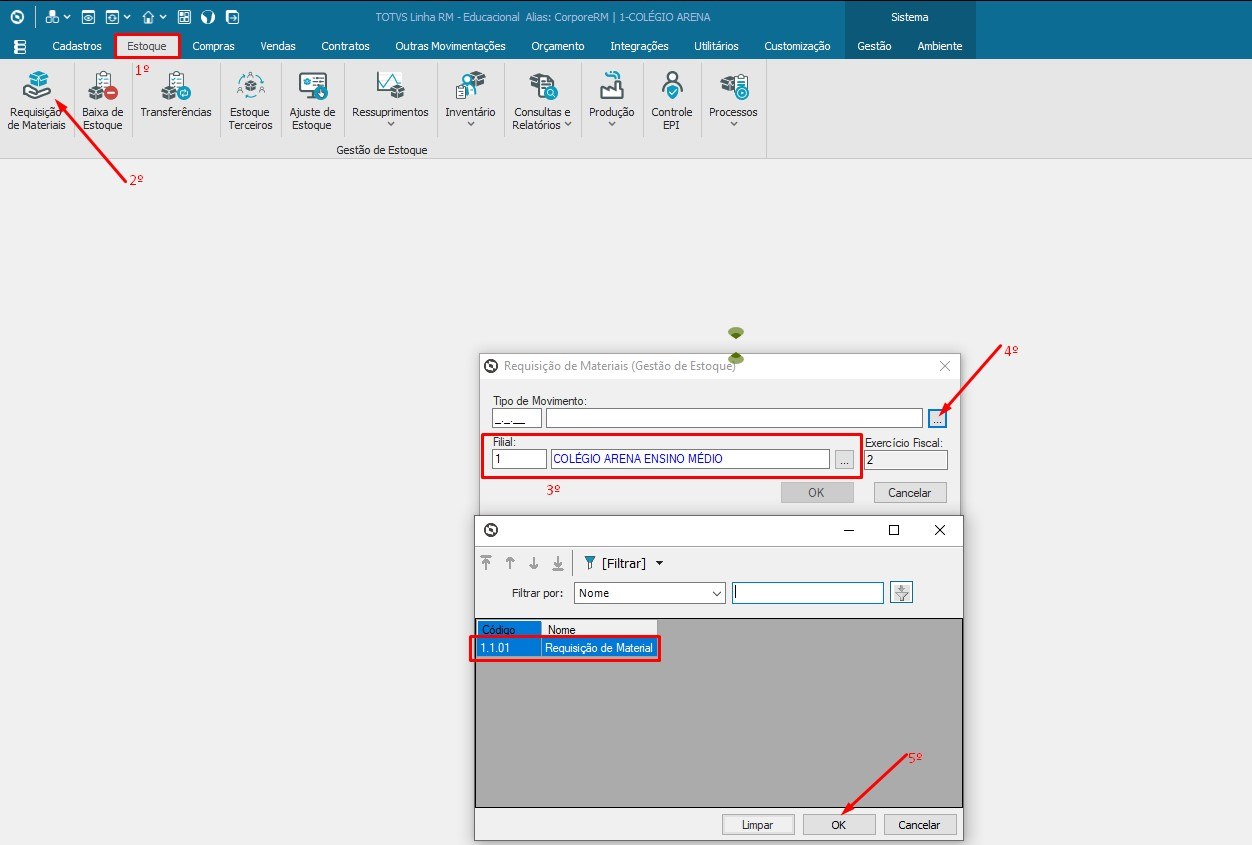Open Estoque Terceiros

click(249, 96)
